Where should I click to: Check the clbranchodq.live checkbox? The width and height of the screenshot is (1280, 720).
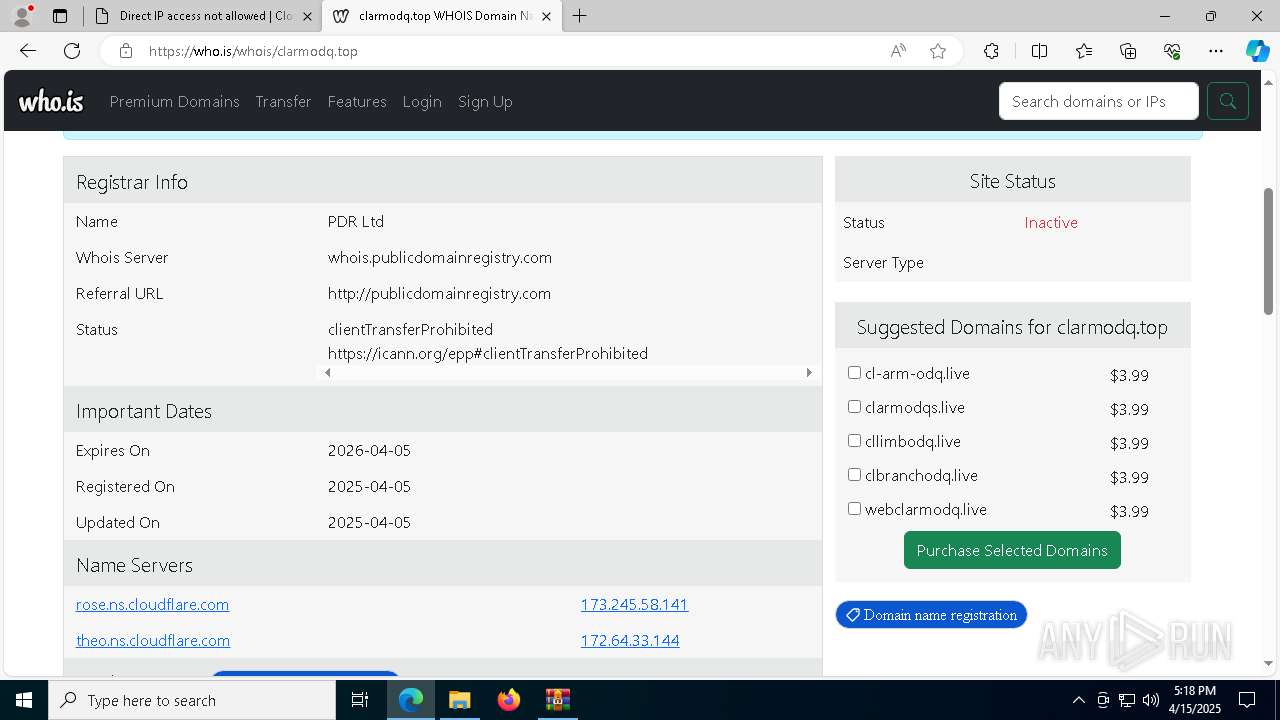(x=854, y=475)
